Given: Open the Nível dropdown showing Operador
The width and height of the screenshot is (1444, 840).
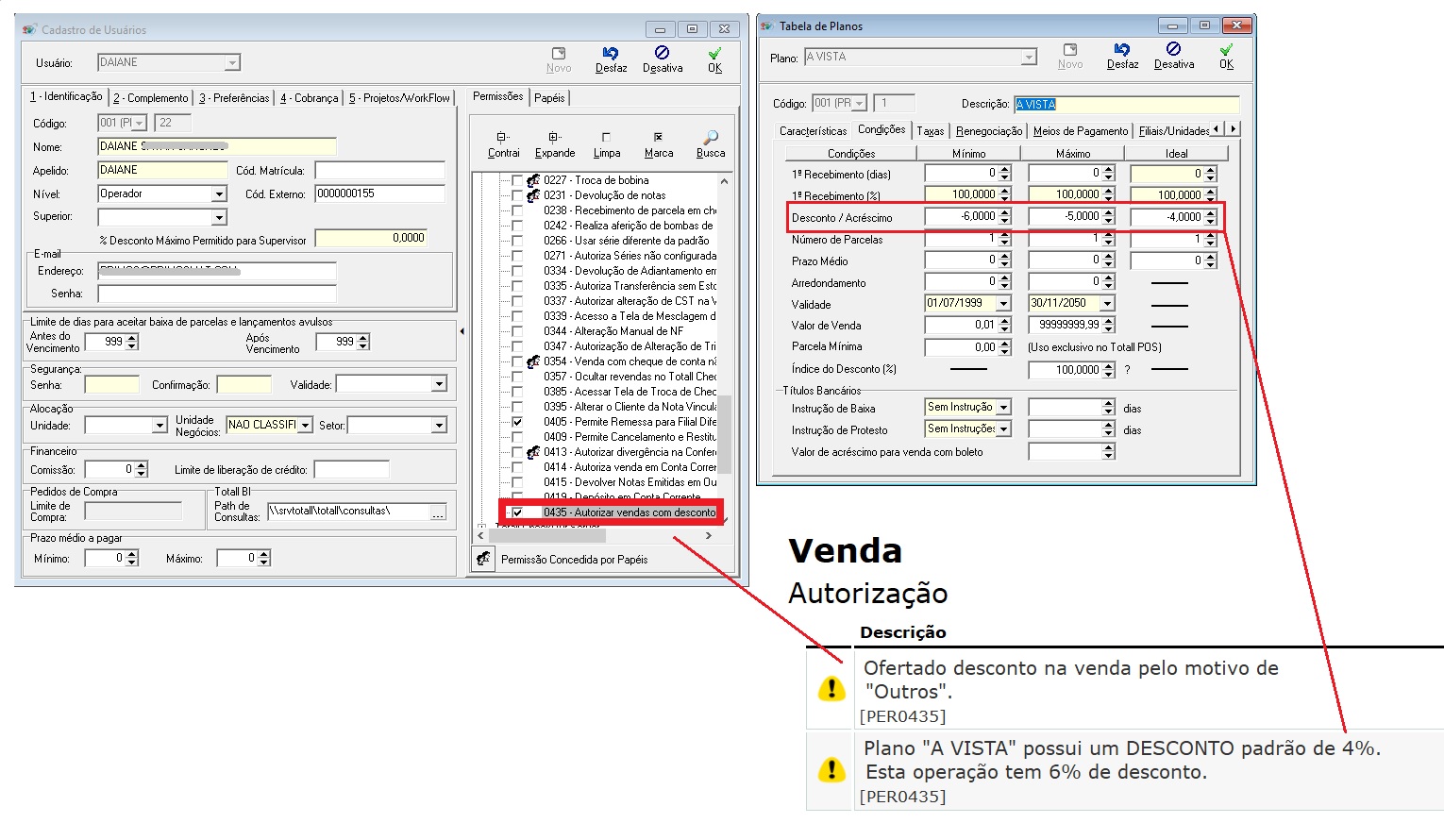Looking at the screenshot, I should (219, 194).
